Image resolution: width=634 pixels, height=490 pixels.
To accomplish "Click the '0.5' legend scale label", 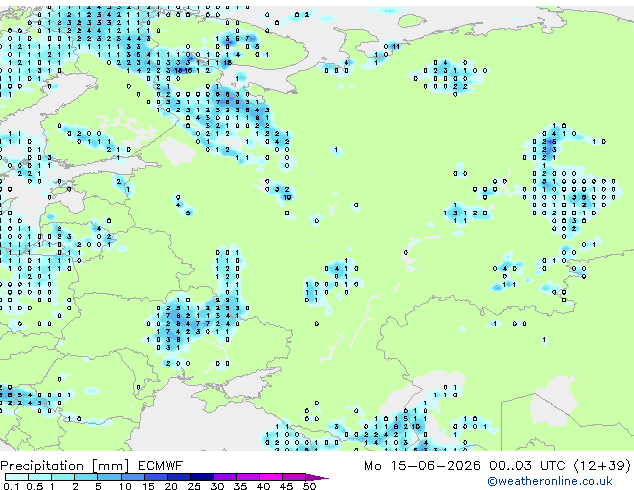I will pos(35,486).
